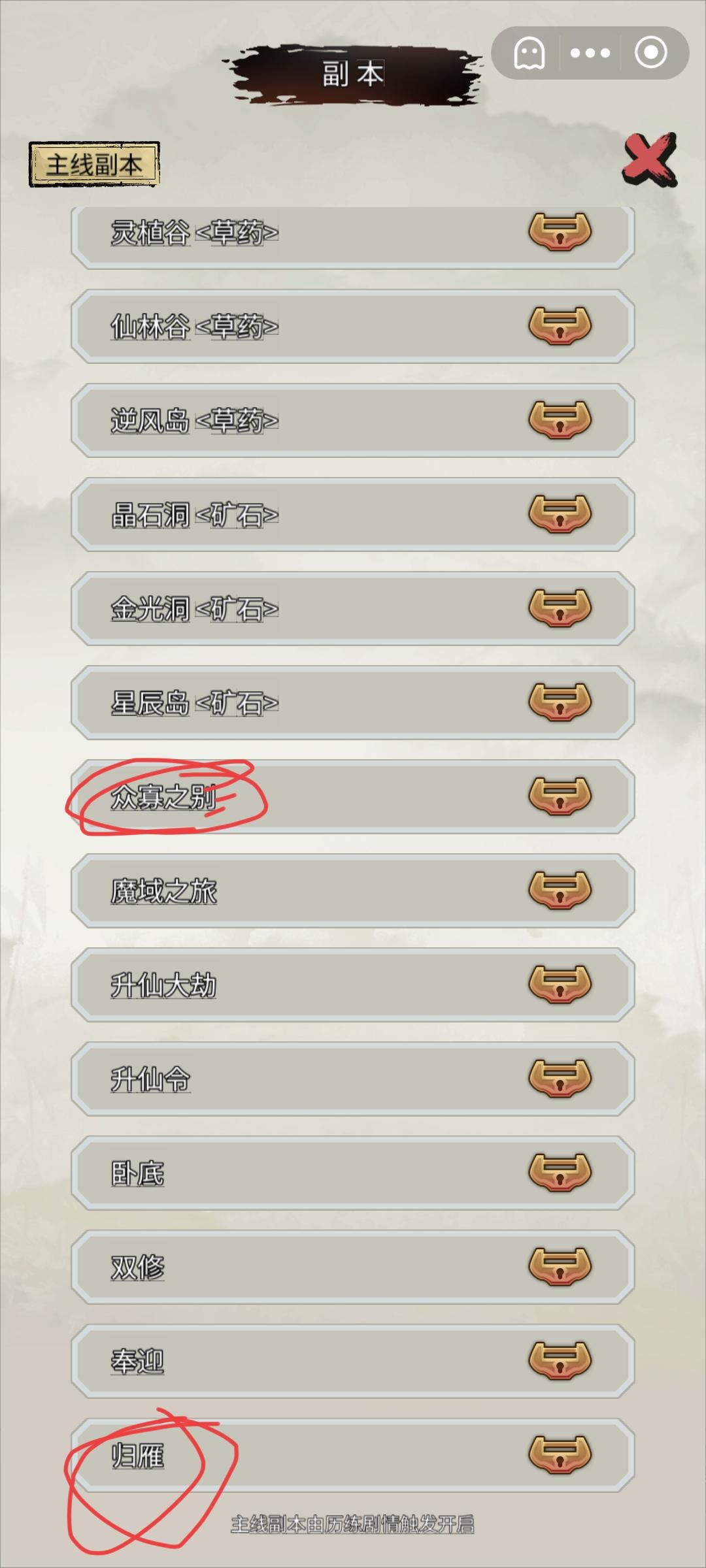Tap the lock icon on 逆风岛 row
Viewport: 706px width, 1568px height.
pyautogui.click(x=560, y=420)
